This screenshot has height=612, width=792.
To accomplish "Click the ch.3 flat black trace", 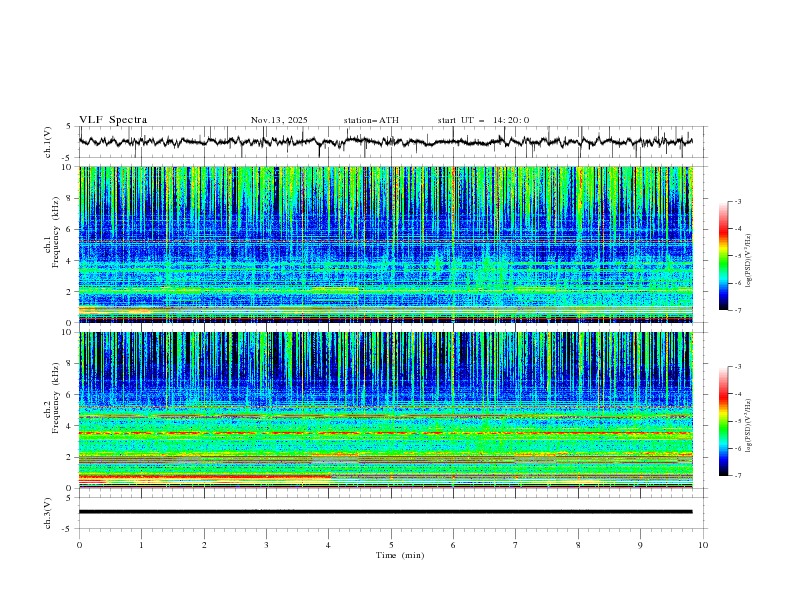I will coord(385,512).
